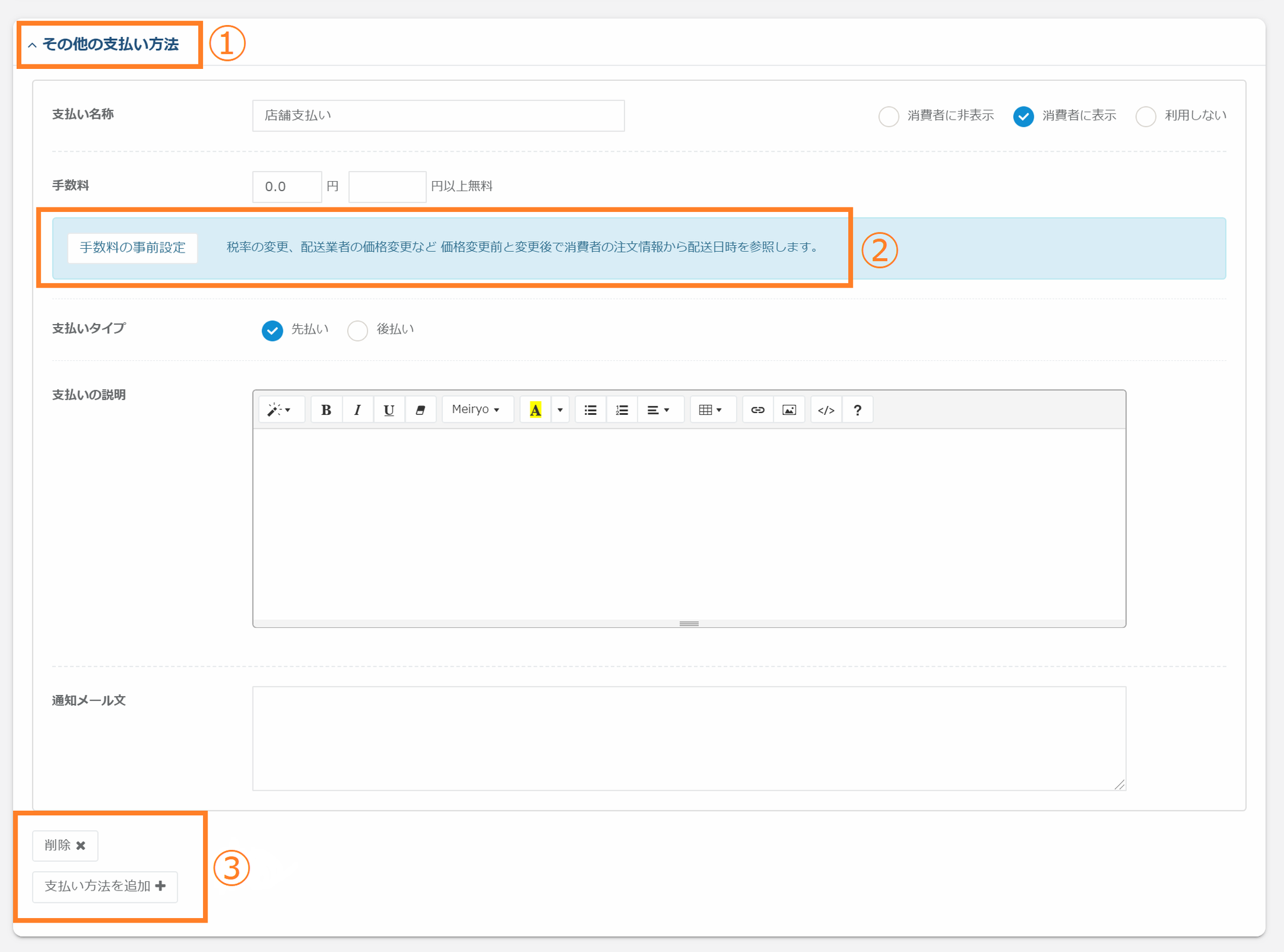Click the eraser clear-formatting icon

(420, 410)
